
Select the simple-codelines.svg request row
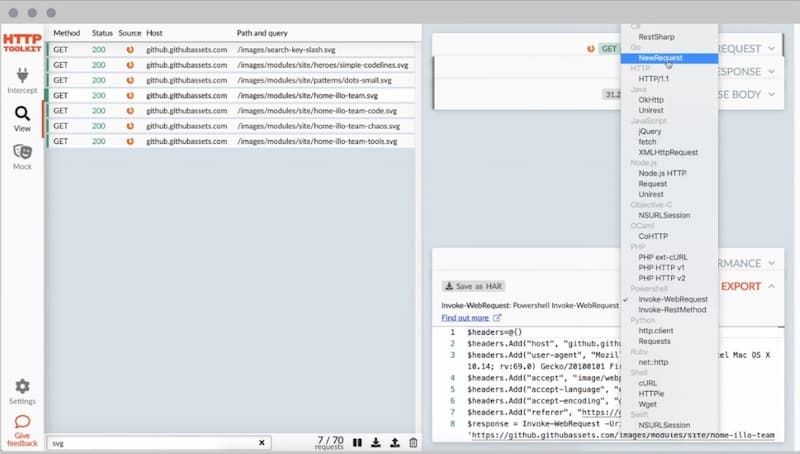[x=232, y=65]
